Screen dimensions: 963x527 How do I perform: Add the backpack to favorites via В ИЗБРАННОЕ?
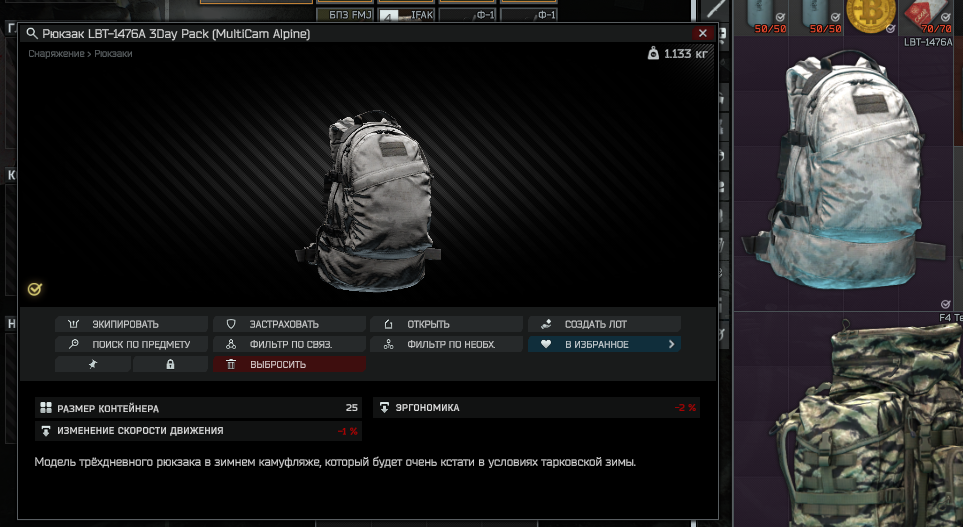[604, 344]
